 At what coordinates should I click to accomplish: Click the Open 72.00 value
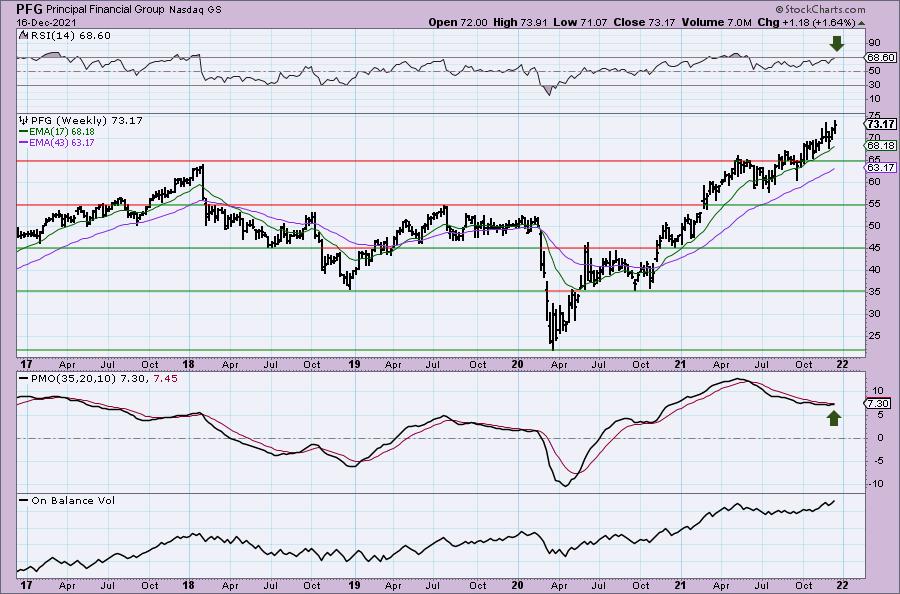[458, 22]
